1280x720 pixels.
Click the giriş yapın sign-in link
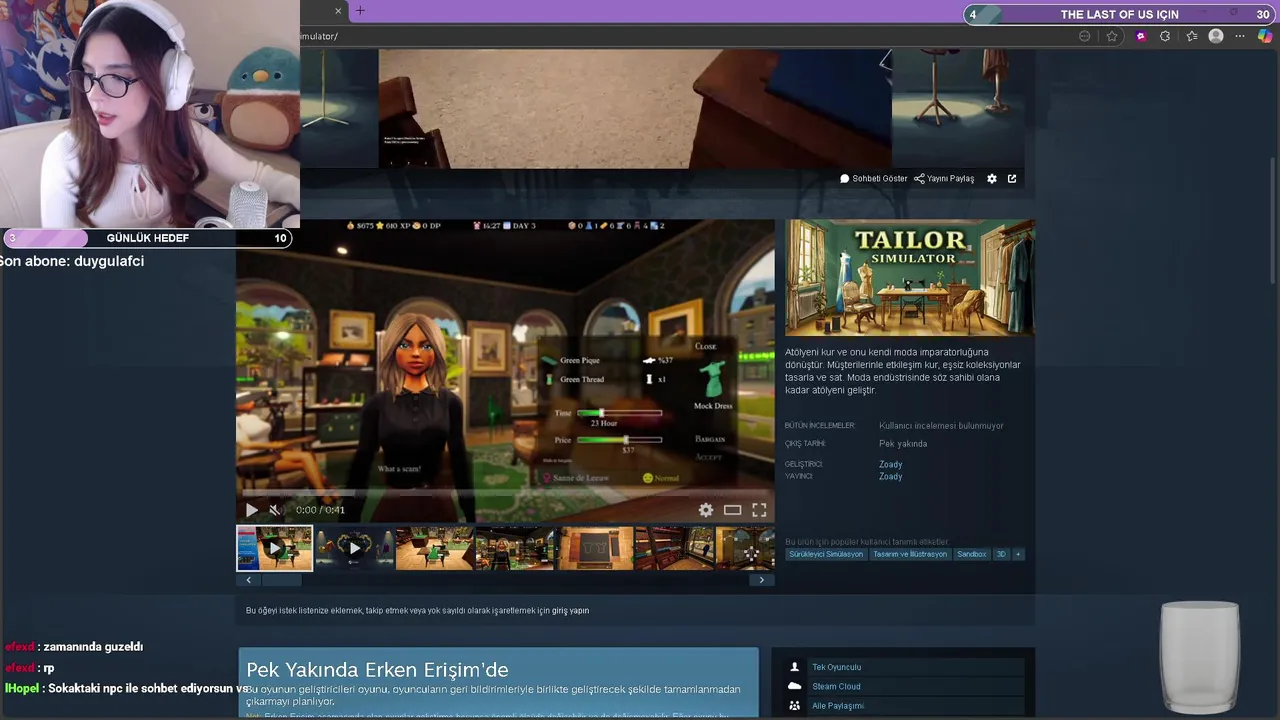click(x=570, y=611)
